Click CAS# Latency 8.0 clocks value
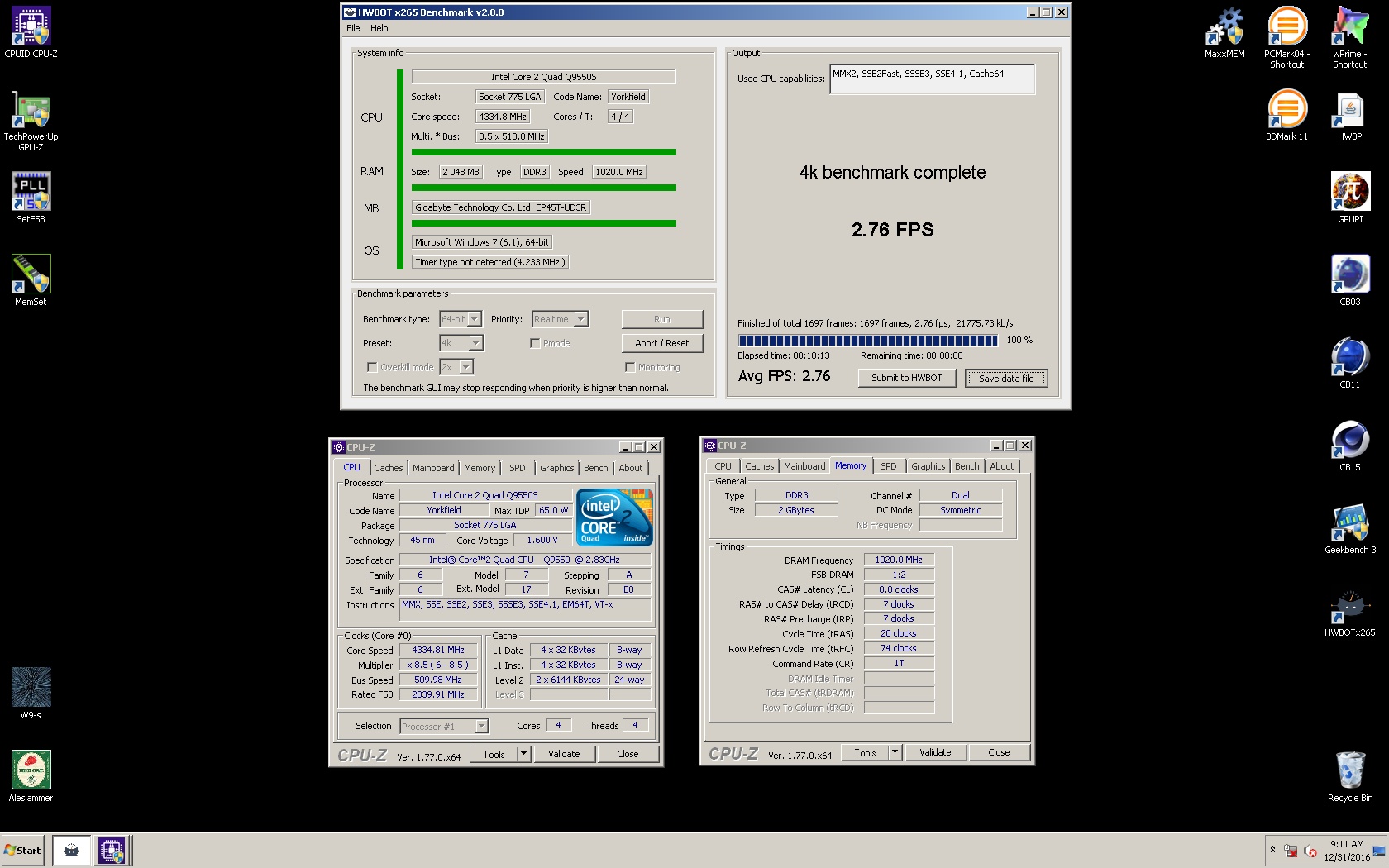1389x868 pixels. pos(899,589)
